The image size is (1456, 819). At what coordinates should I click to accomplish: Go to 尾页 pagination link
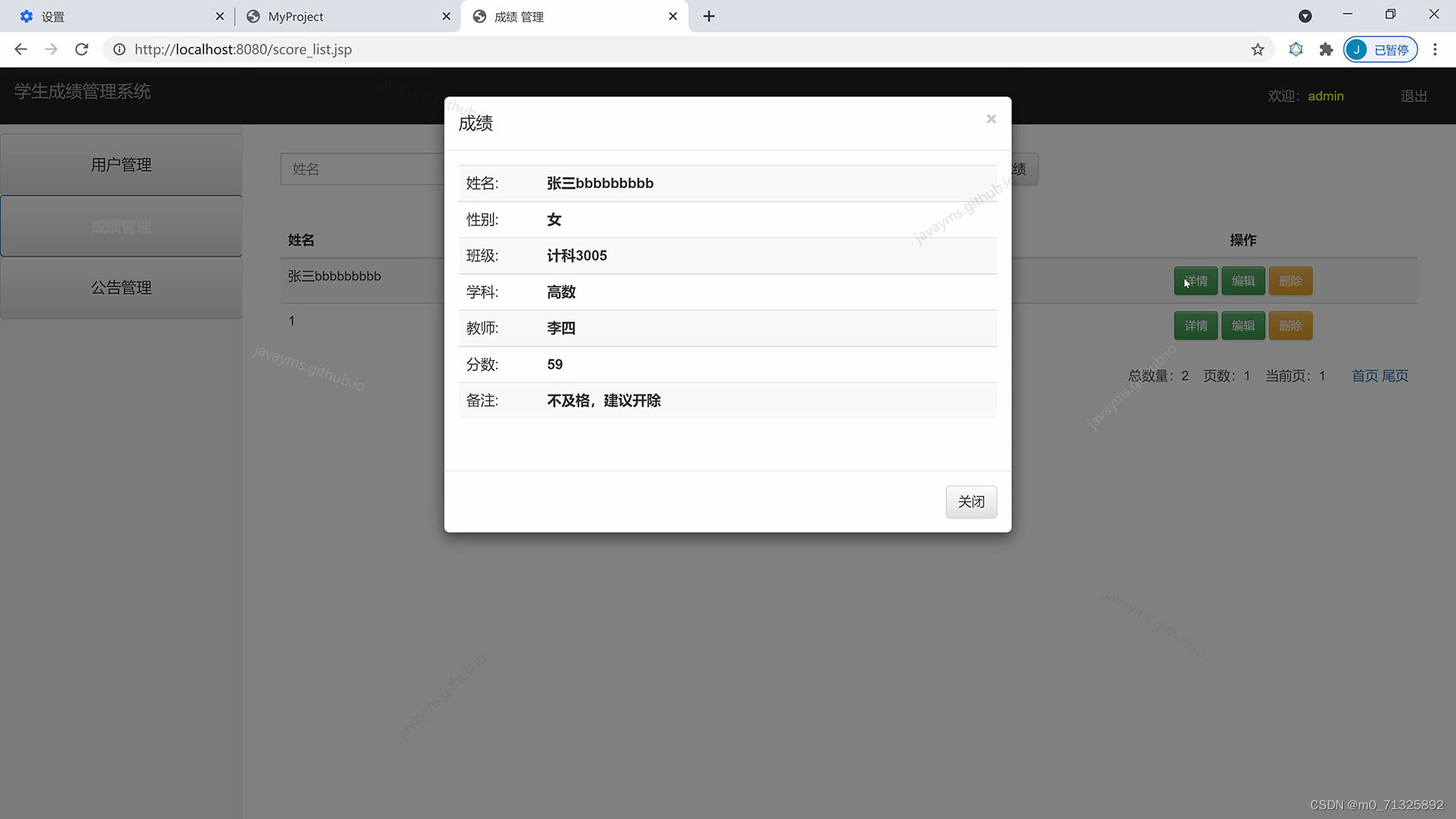click(x=1395, y=375)
